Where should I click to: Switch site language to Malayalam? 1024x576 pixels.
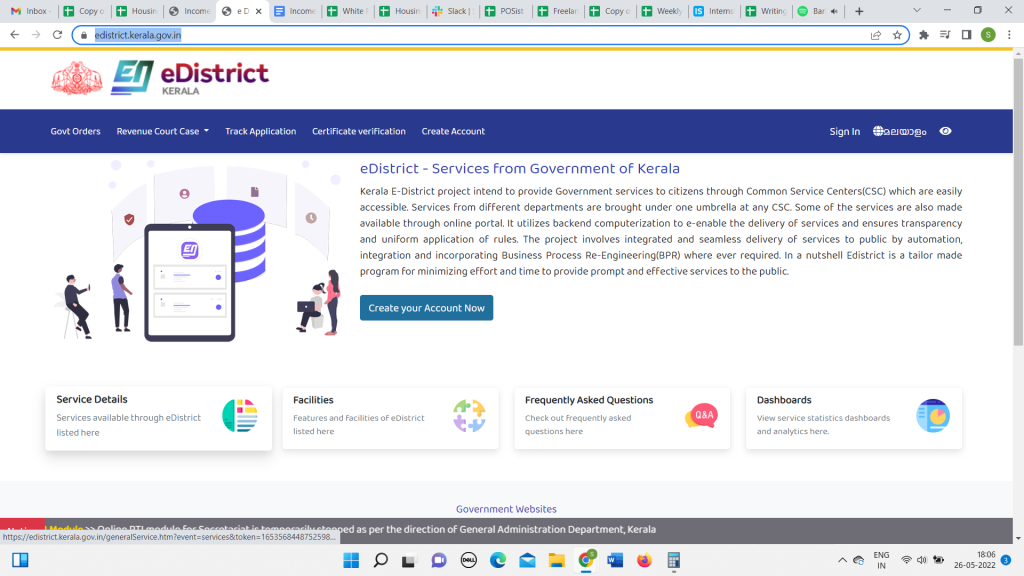click(x=900, y=131)
